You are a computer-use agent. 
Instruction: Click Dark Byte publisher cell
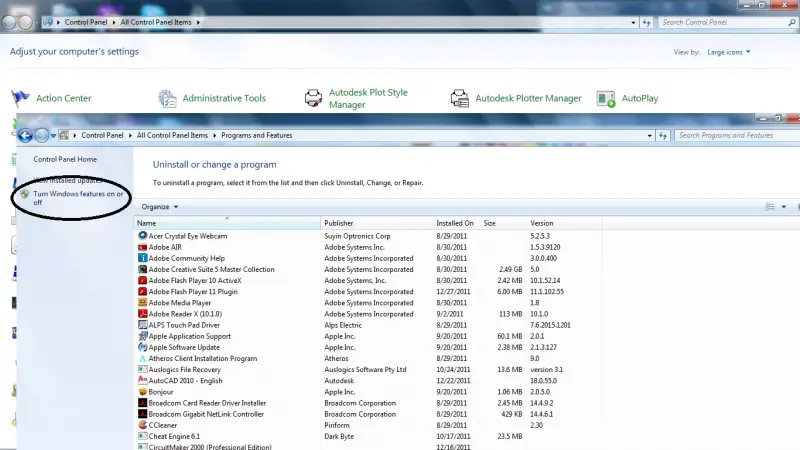[339, 436]
